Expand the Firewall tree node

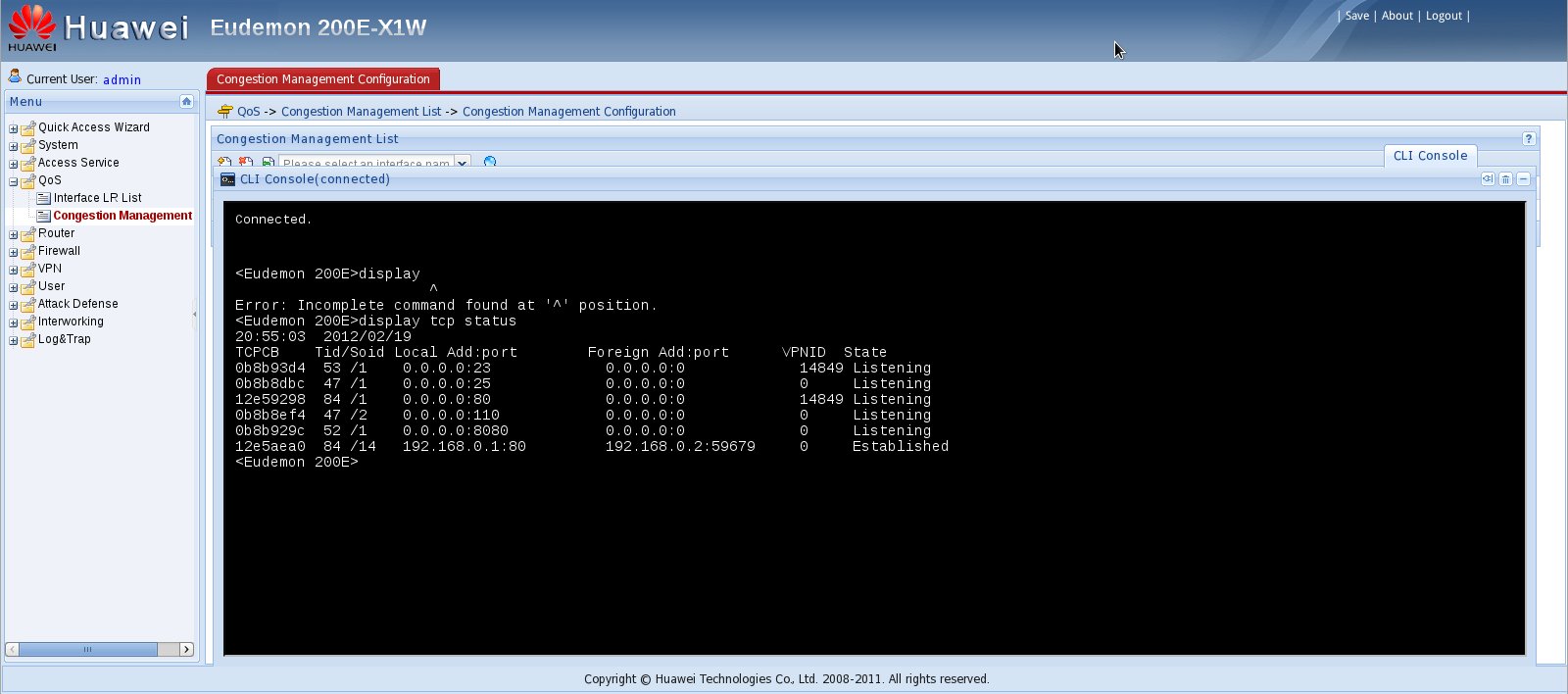(14, 252)
